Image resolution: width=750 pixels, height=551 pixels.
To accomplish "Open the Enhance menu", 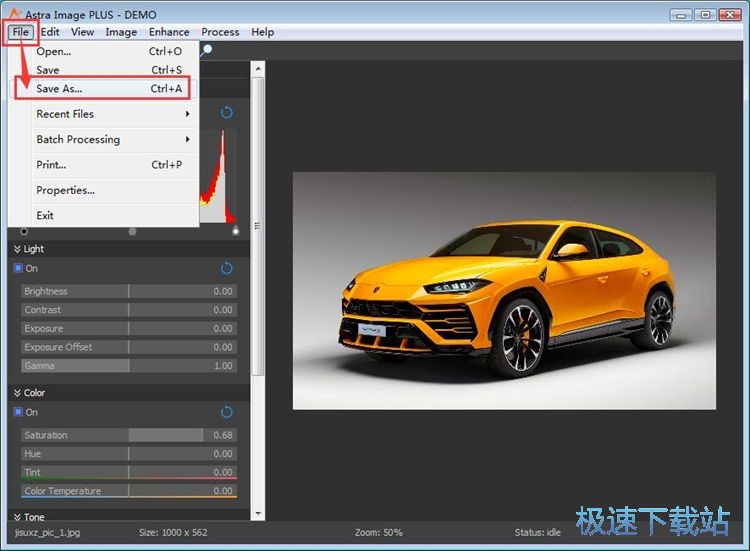I will [169, 32].
